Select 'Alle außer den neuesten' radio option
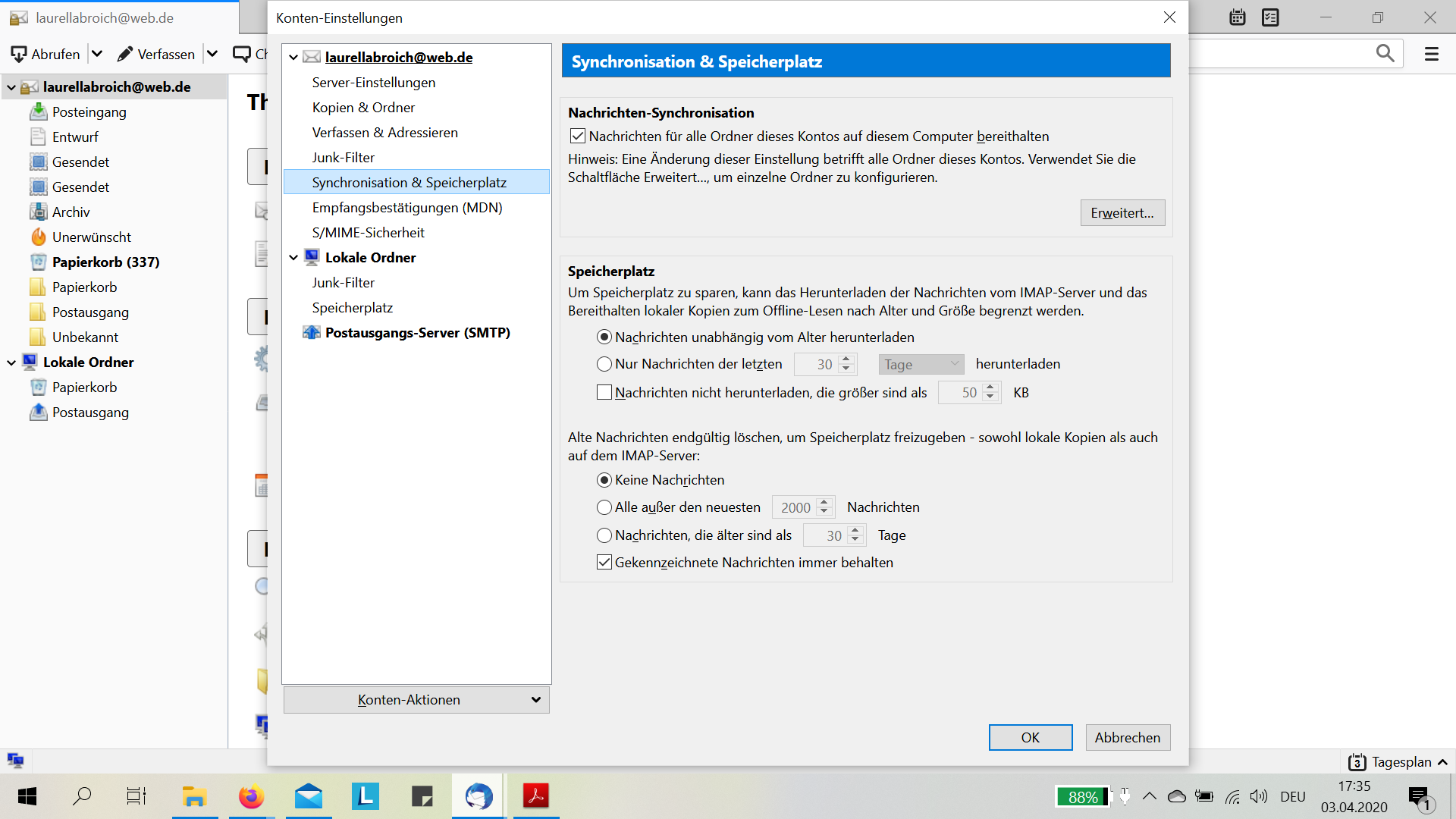 604,507
